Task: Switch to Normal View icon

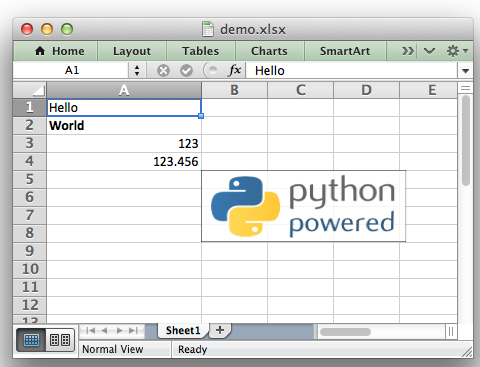Action: pyautogui.click(x=31, y=340)
